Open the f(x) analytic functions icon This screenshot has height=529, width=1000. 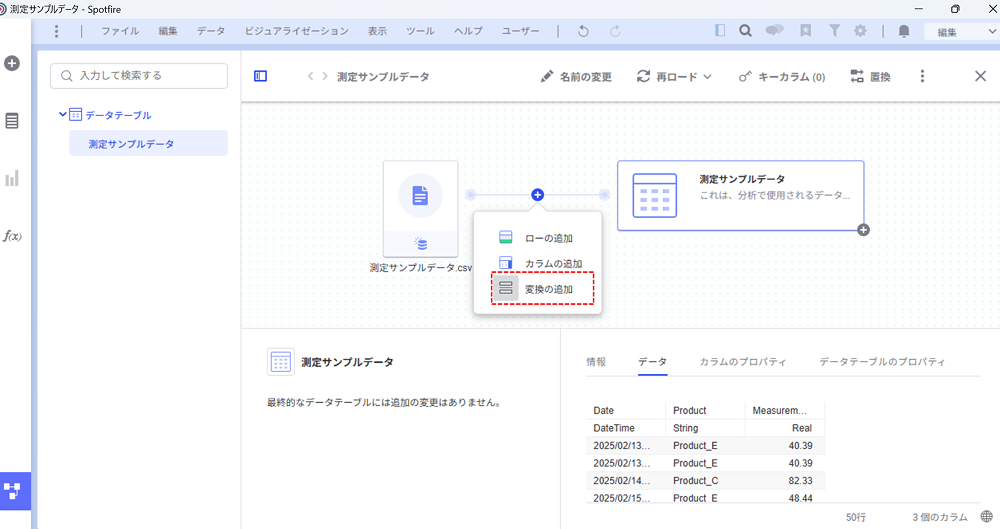(x=12, y=236)
